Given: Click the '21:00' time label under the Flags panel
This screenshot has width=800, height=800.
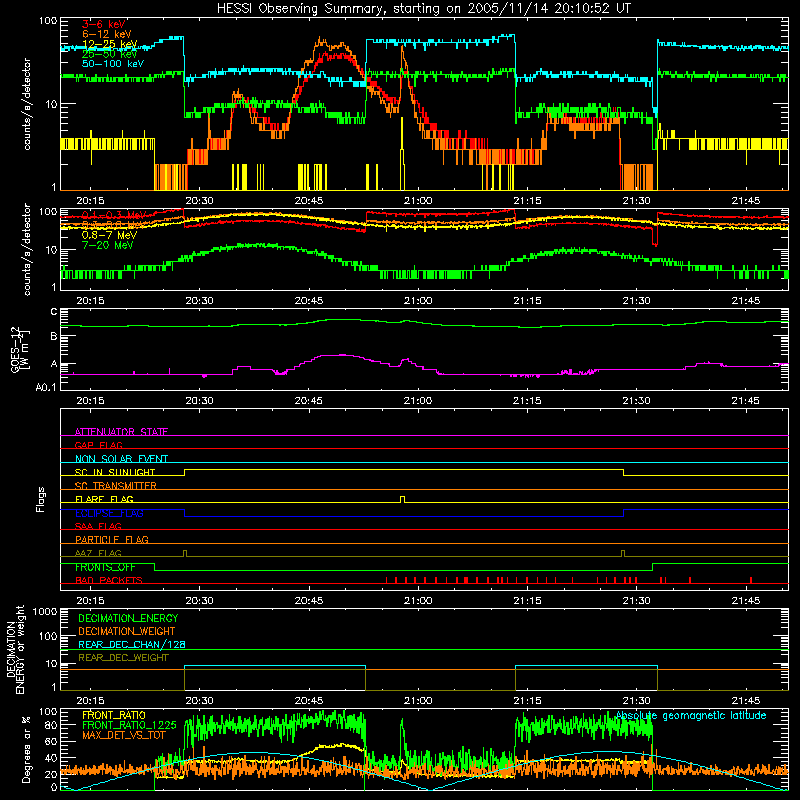Looking at the screenshot, I should point(418,600).
